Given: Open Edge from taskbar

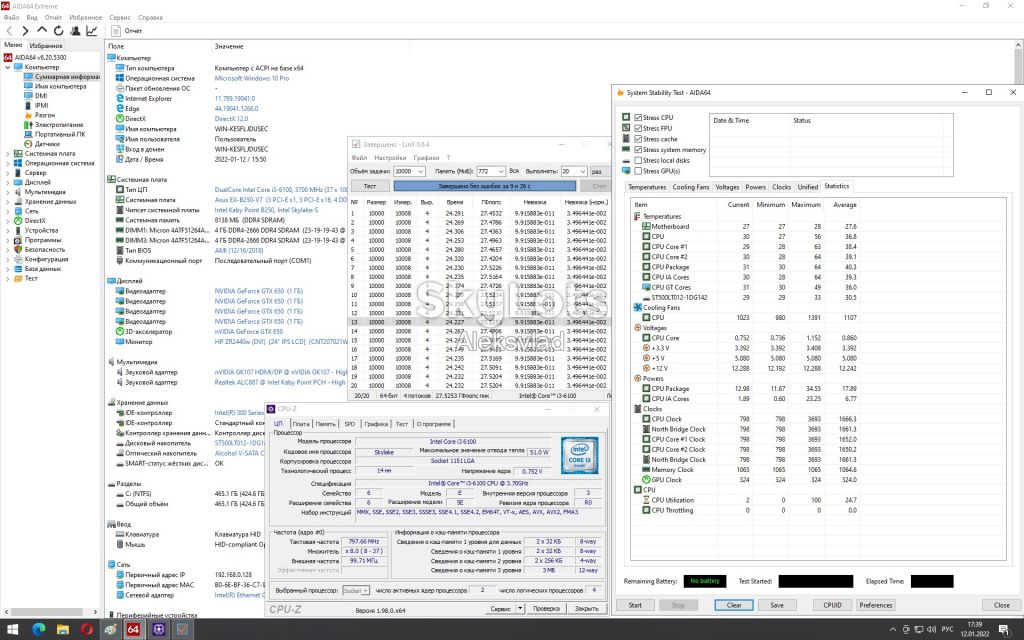Looking at the screenshot, I should 39,630.
